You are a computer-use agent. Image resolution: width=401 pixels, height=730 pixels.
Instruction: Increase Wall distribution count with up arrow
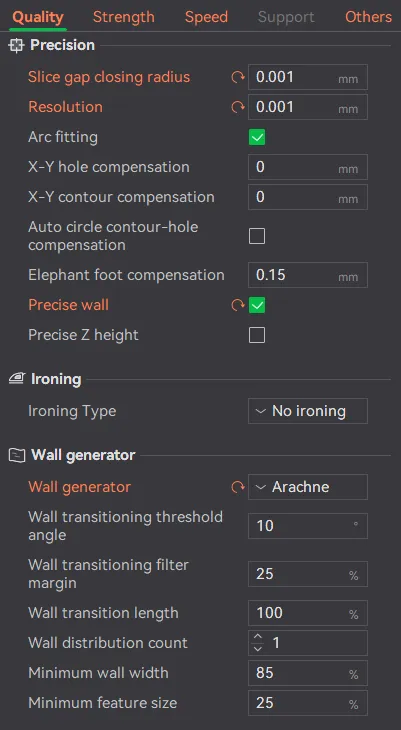point(258,637)
